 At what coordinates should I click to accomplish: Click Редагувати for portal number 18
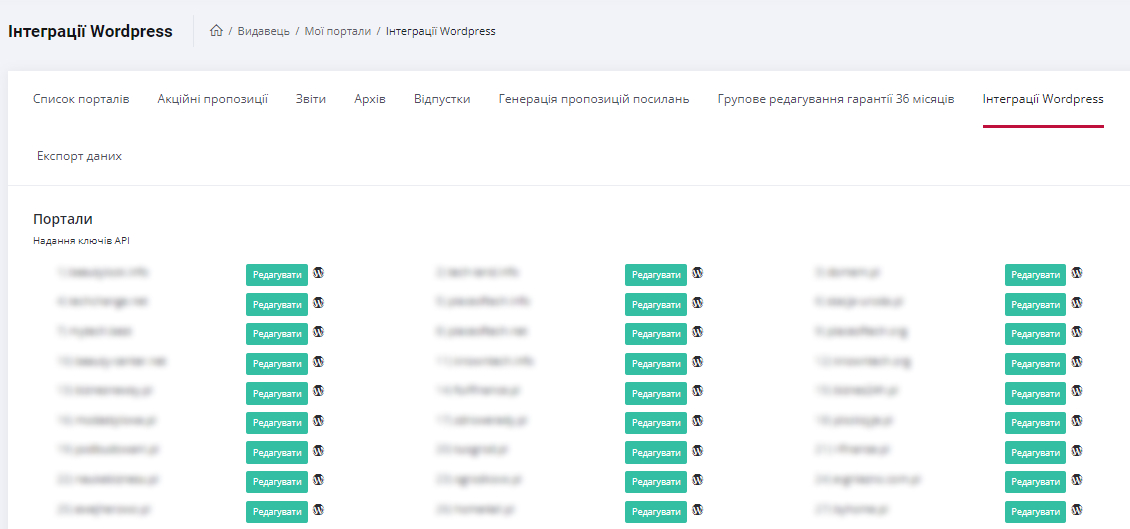1036,422
